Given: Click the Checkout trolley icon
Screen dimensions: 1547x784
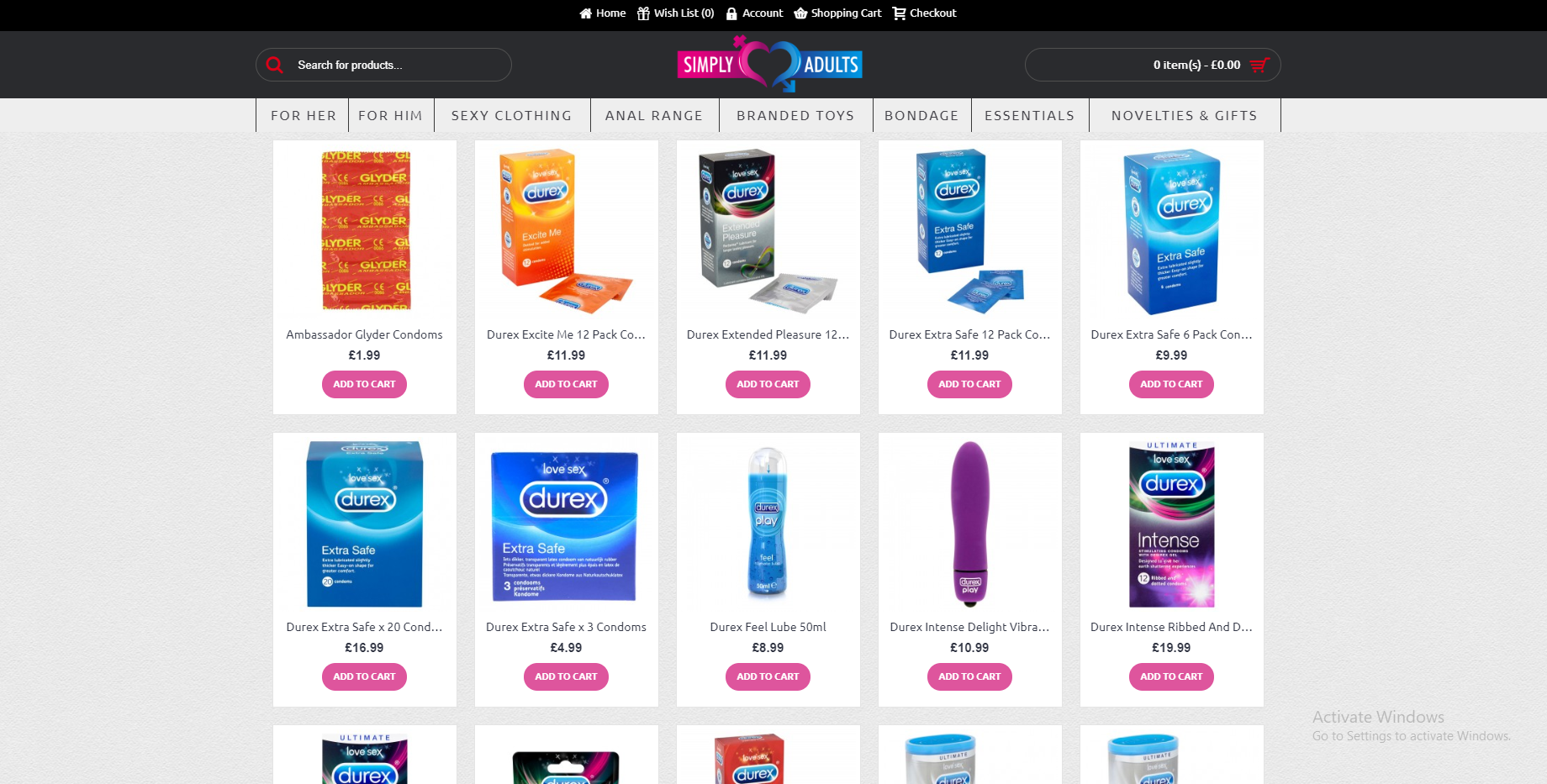Looking at the screenshot, I should pos(899,13).
